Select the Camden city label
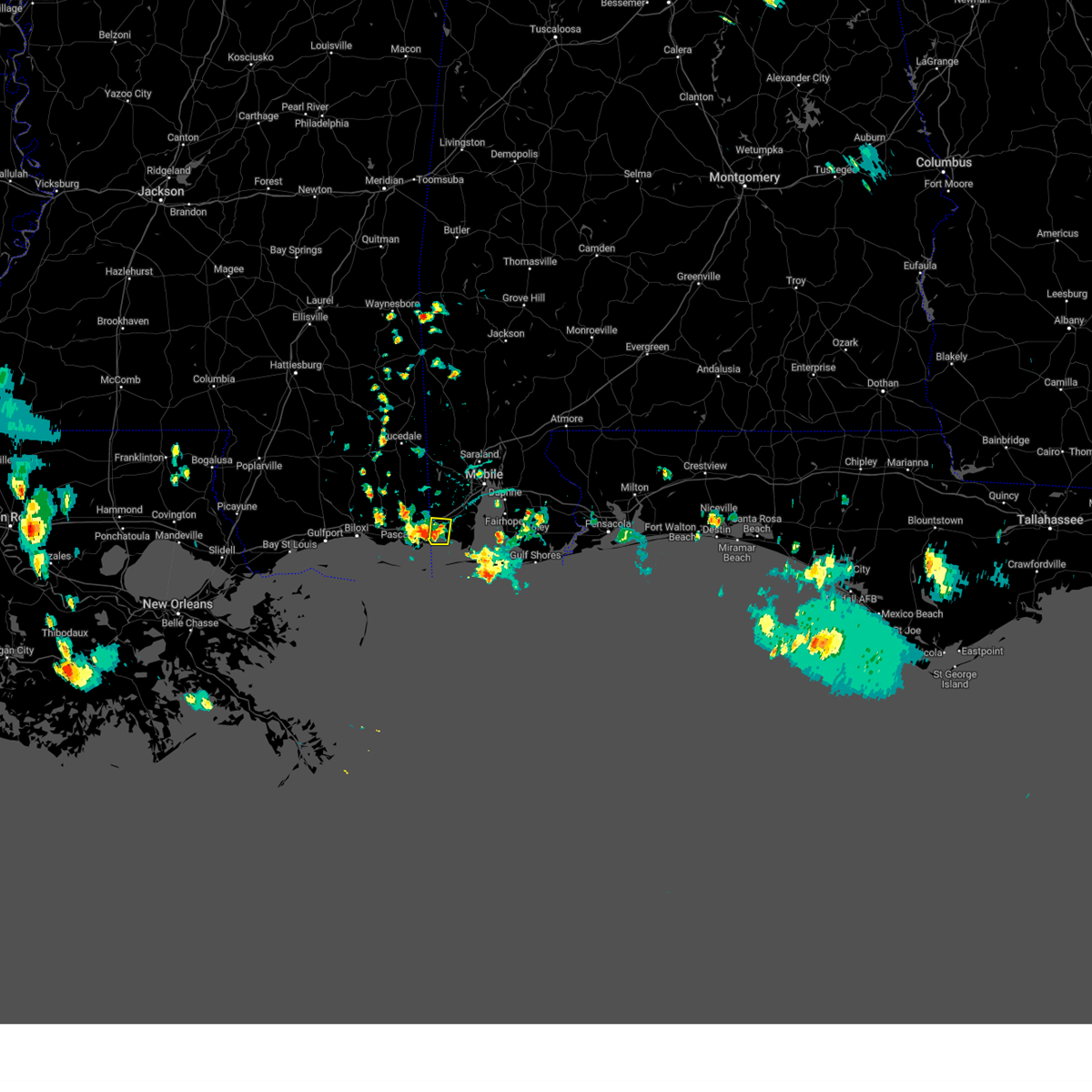 click(x=597, y=248)
